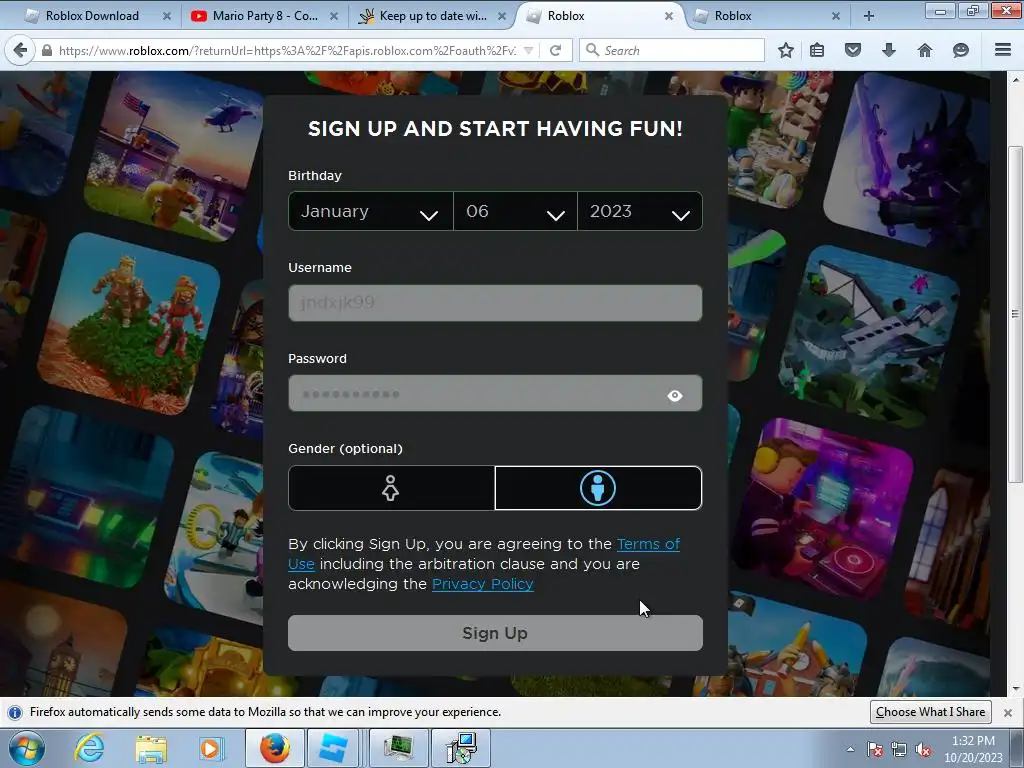The image size is (1024, 768).
Task: Toggle password visibility eye icon
Action: (x=675, y=396)
